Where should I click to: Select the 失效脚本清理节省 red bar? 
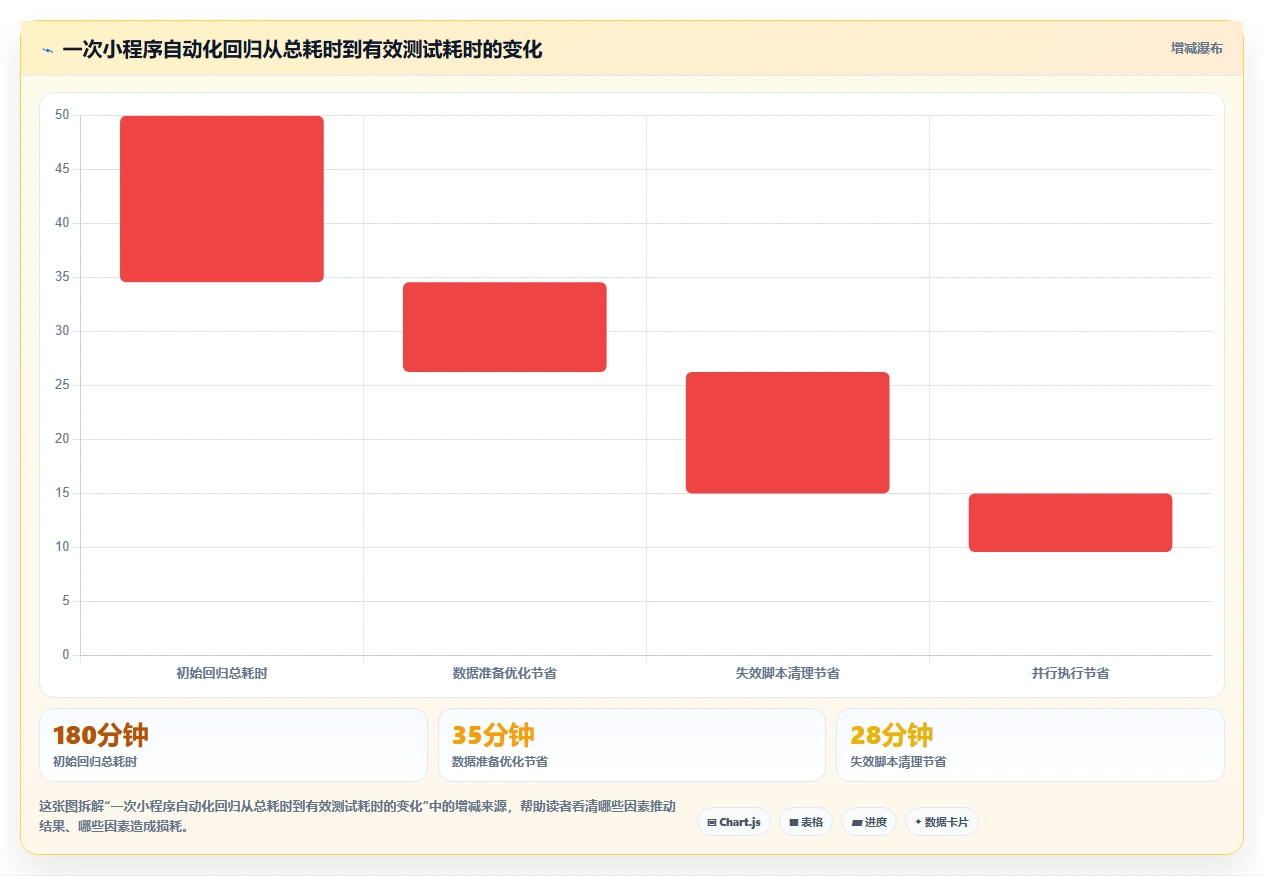pyautogui.click(x=788, y=432)
